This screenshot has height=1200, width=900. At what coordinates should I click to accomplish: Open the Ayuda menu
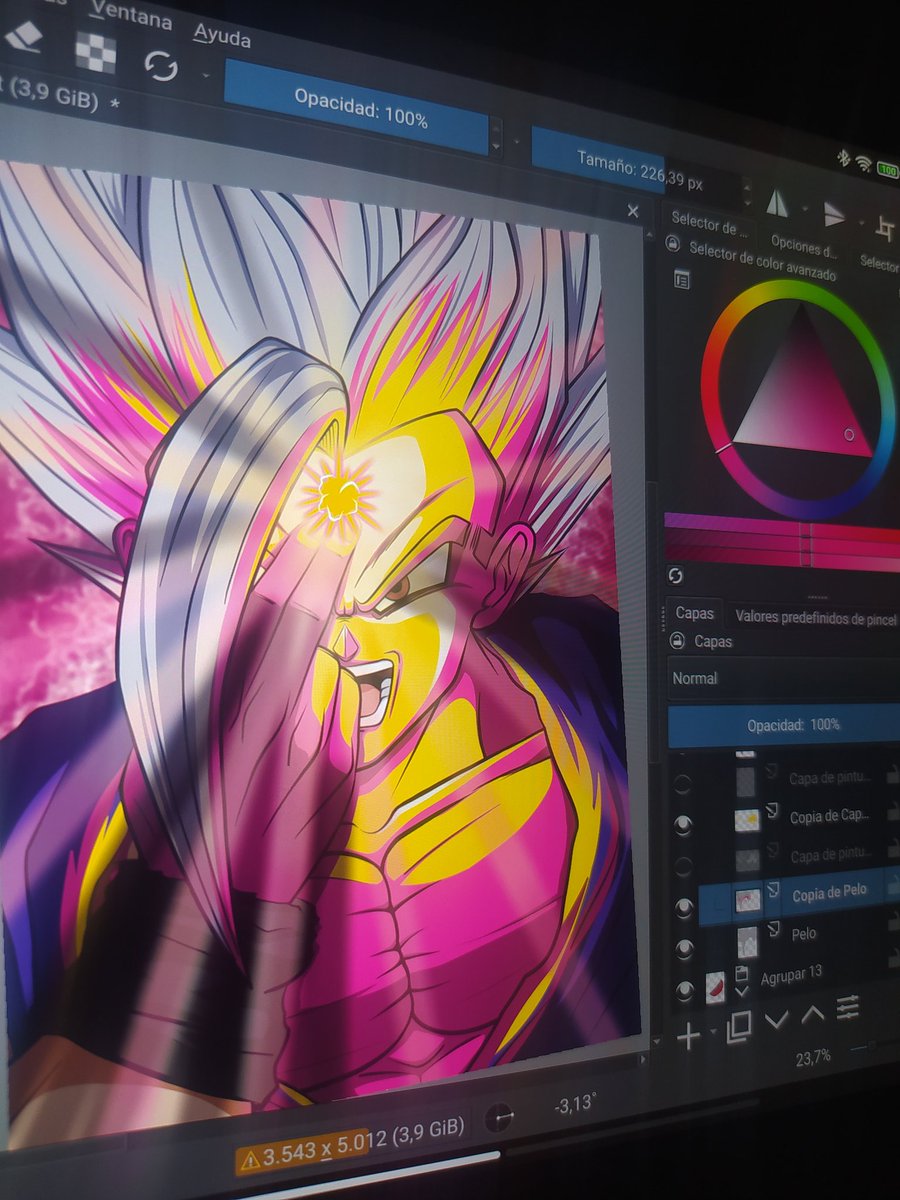[221, 35]
